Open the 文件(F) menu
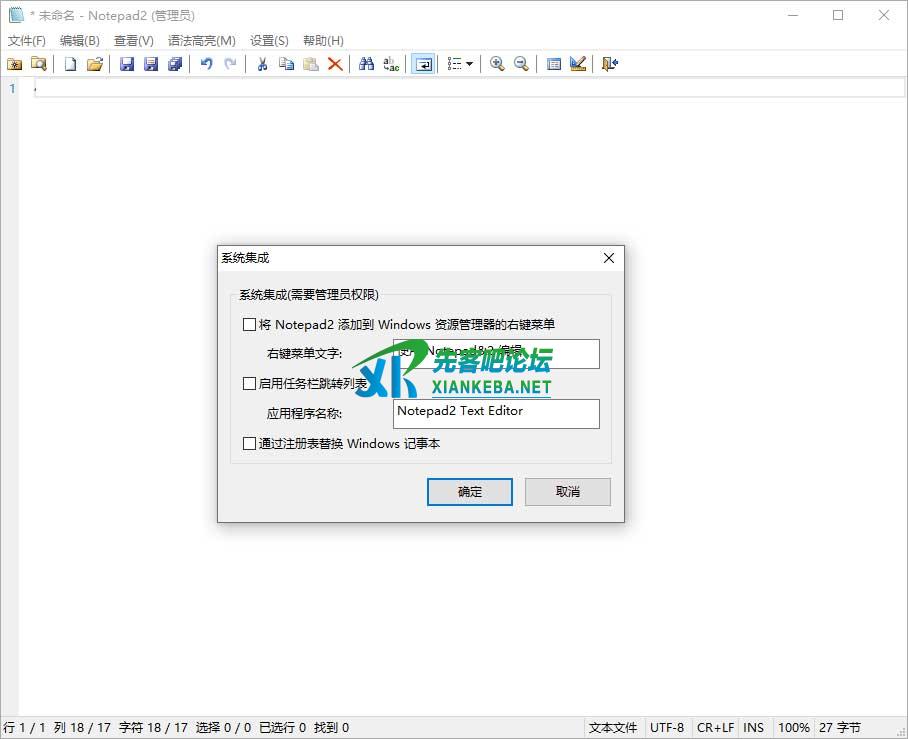Screen dimensions: 908x739 click(27, 41)
